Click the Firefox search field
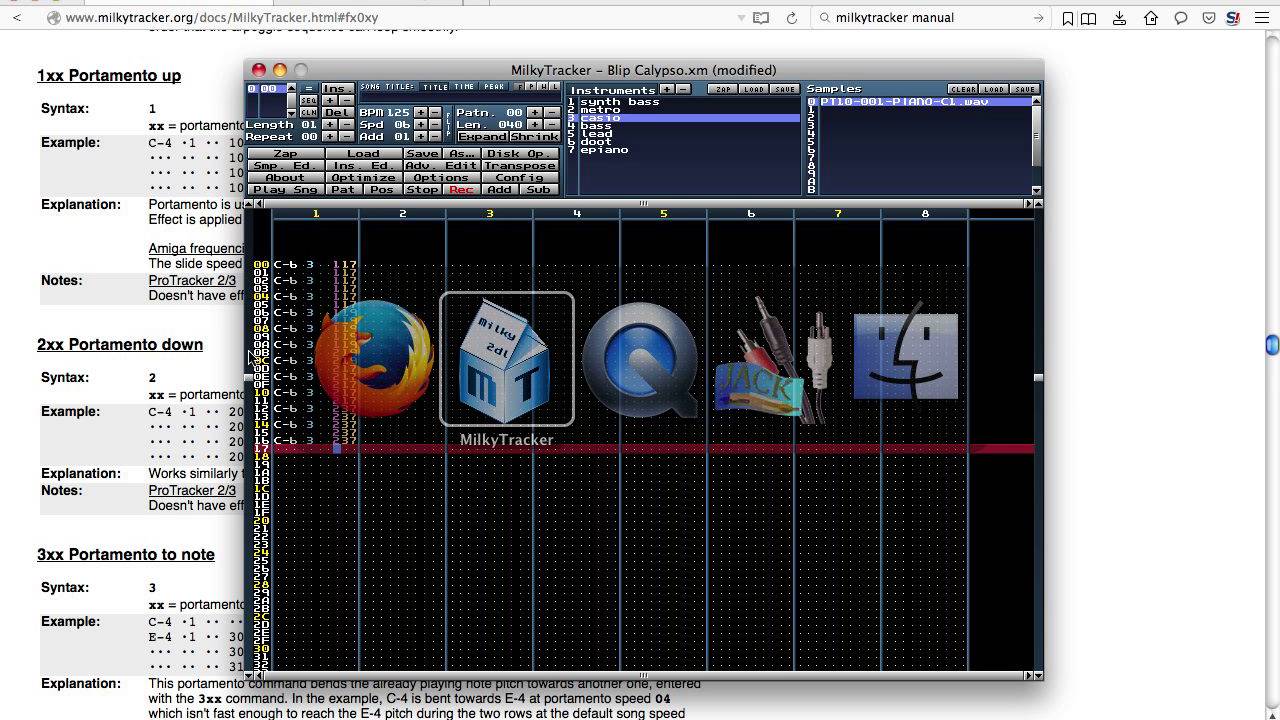 (x=930, y=18)
